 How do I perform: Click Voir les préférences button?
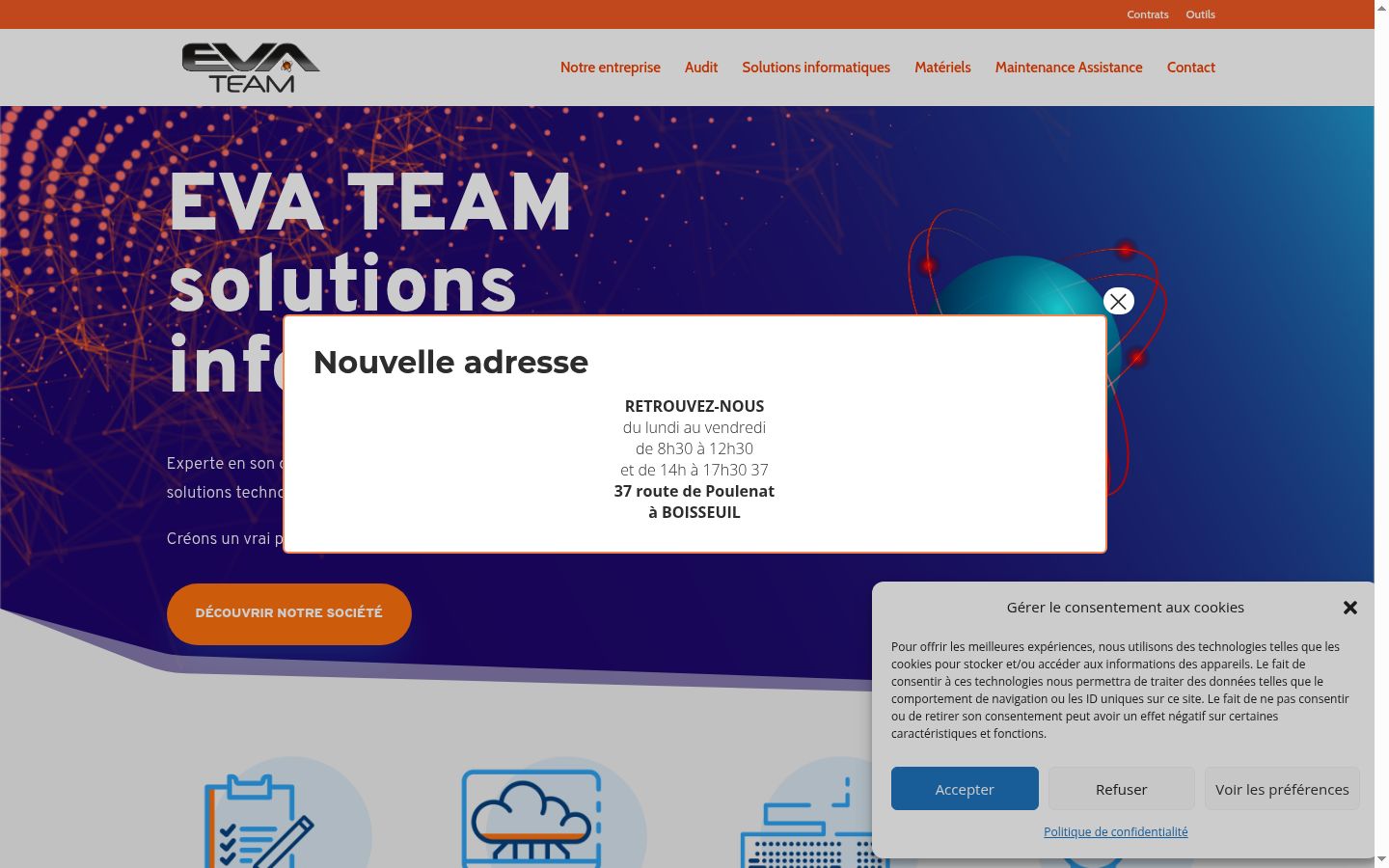pos(1282,789)
